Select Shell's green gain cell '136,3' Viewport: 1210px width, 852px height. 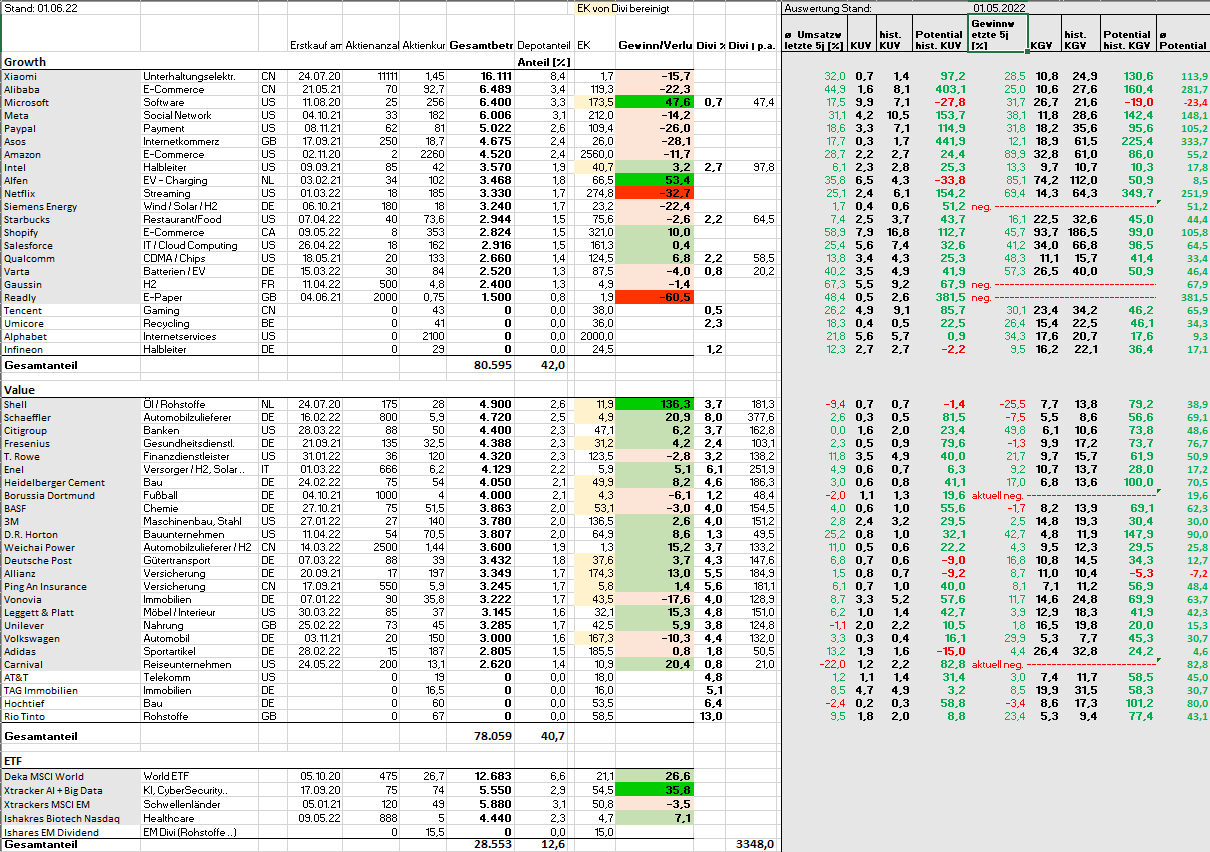click(x=655, y=404)
